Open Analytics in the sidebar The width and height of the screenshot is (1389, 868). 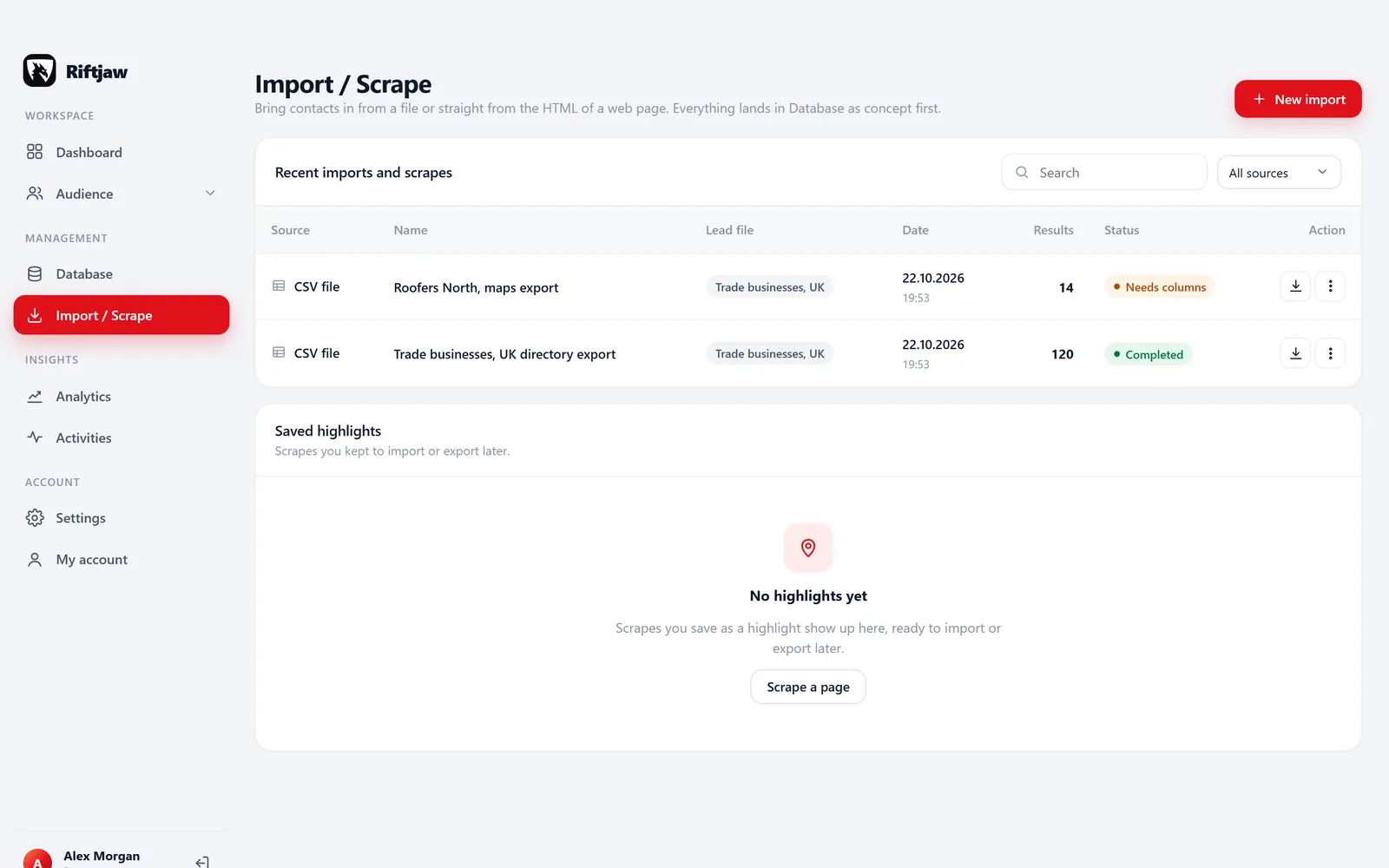[x=122, y=397]
